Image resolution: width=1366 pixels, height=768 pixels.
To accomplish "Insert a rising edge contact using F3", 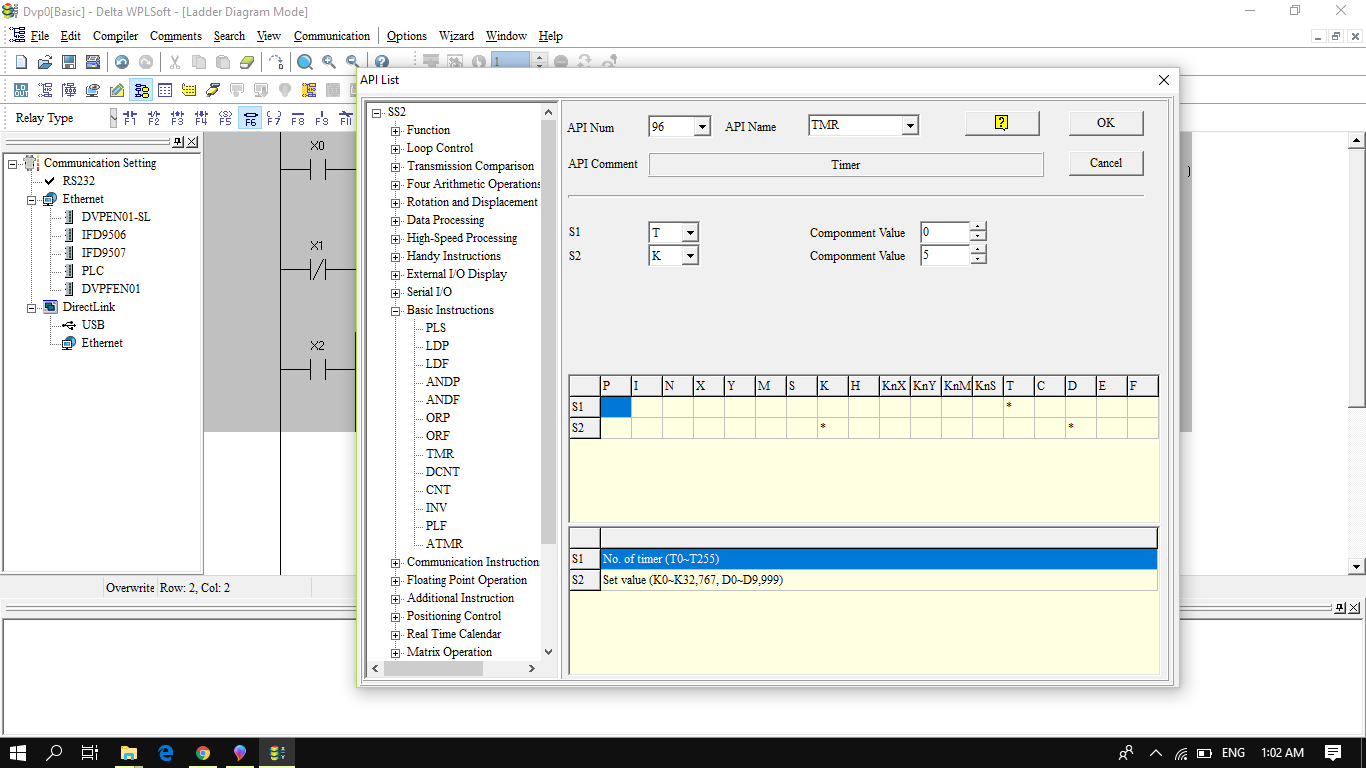I will point(179,118).
